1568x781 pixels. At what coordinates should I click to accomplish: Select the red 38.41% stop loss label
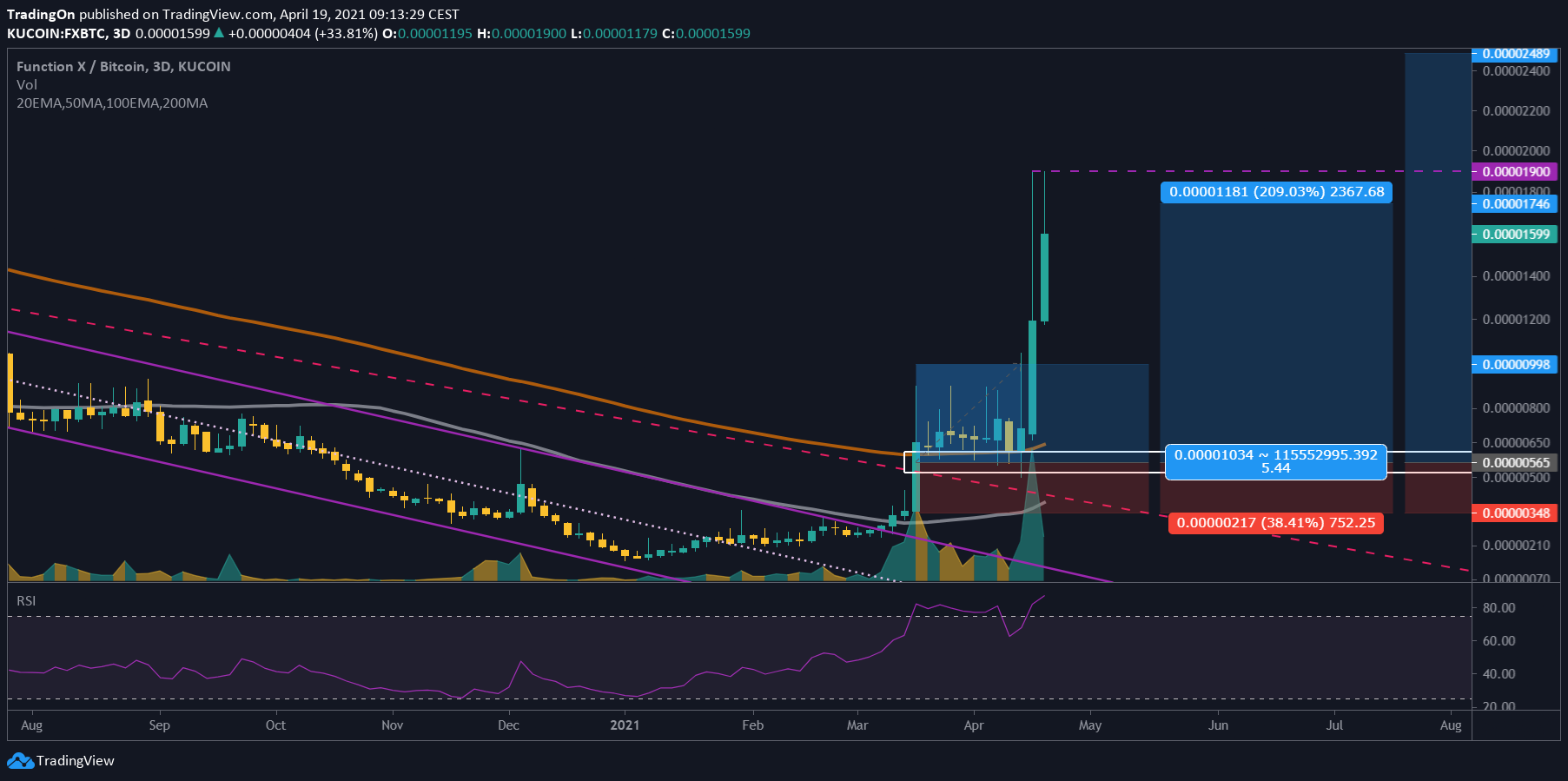click(1276, 523)
